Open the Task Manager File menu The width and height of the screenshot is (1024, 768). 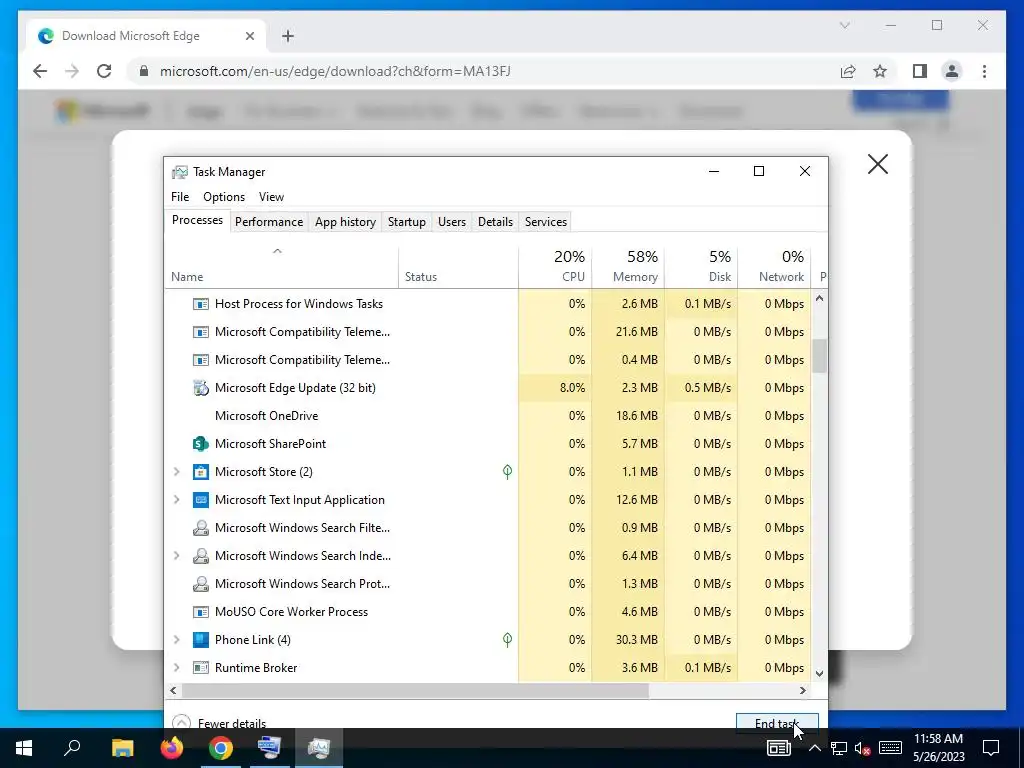pos(180,197)
